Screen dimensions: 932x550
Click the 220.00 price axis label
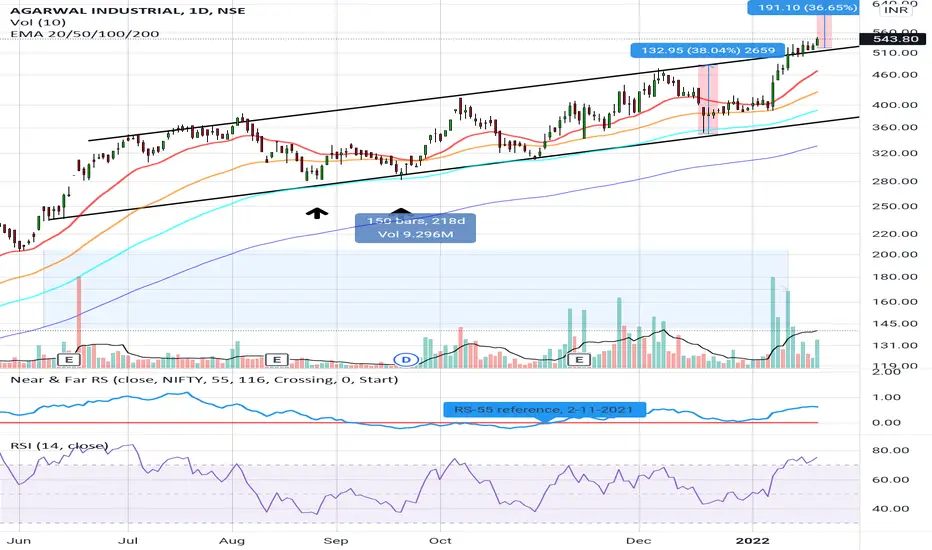896,234
